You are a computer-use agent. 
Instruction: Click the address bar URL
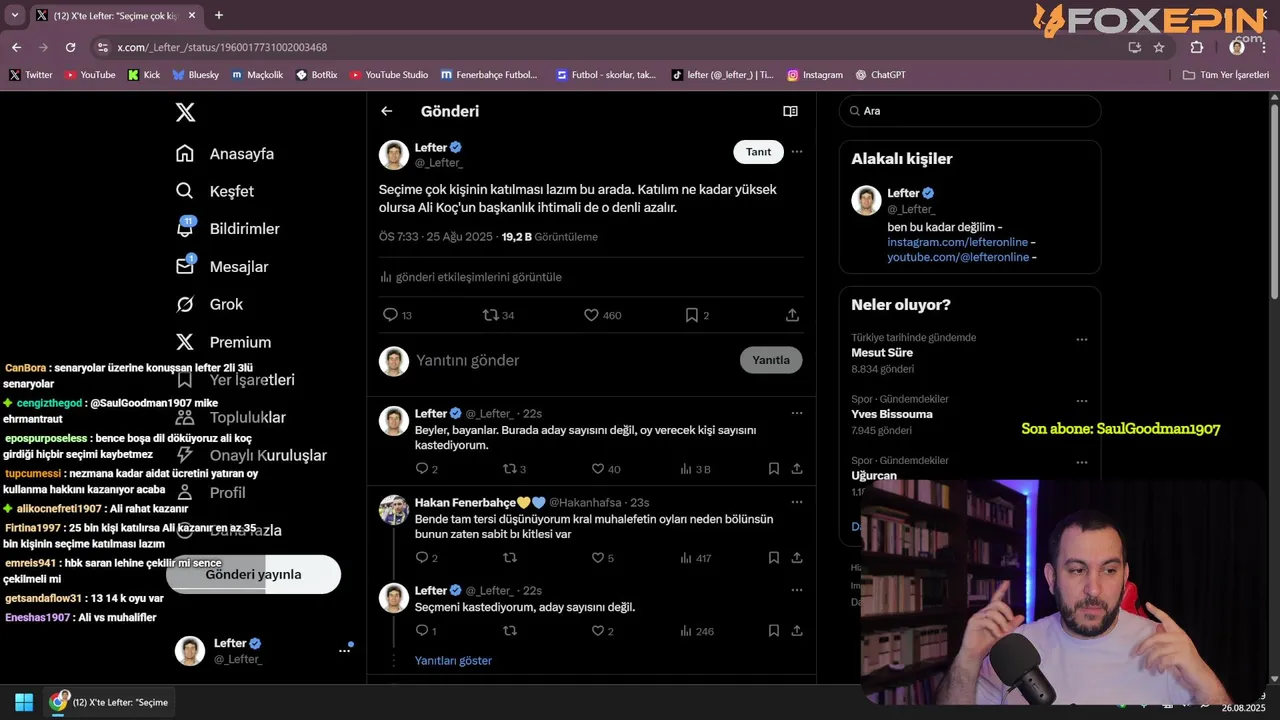point(222,47)
